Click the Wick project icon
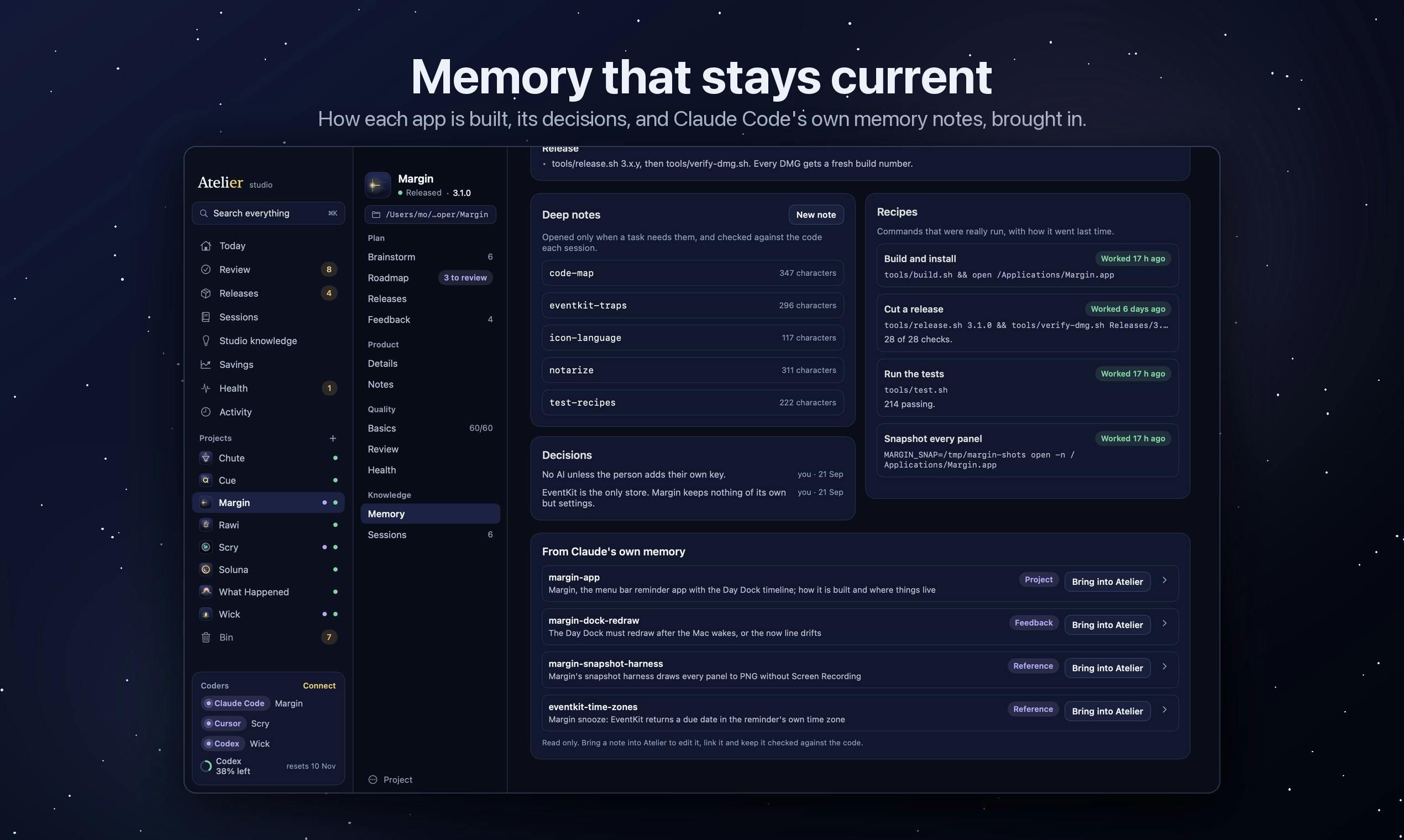 (206, 614)
